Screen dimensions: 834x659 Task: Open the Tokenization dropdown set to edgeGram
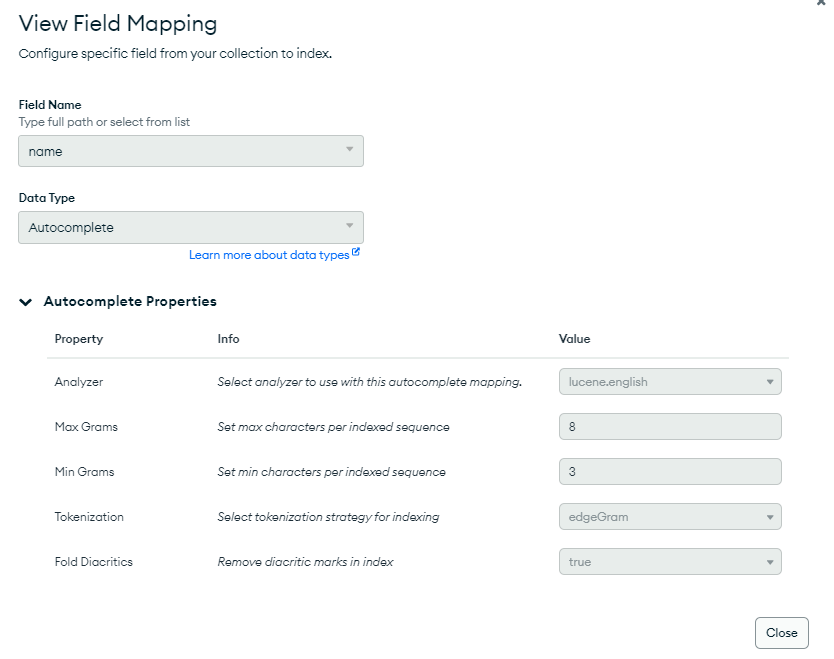[669, 517]
